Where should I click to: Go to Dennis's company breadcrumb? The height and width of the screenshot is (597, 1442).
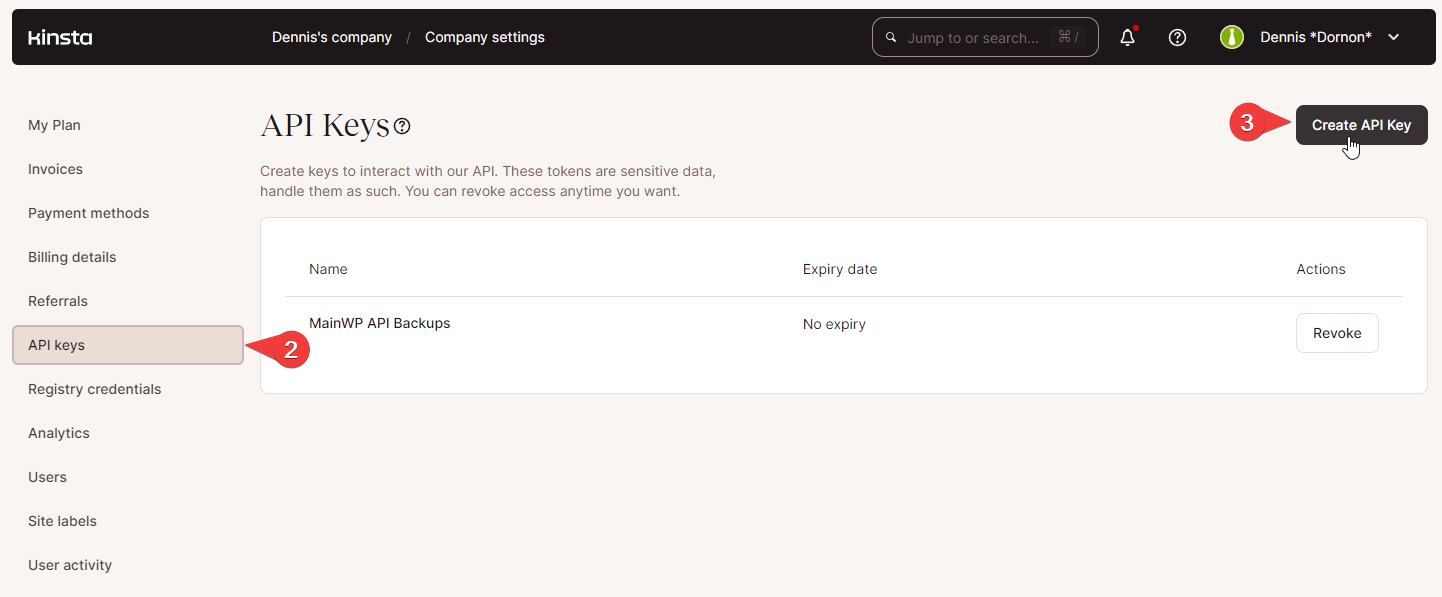coord(332,37)
